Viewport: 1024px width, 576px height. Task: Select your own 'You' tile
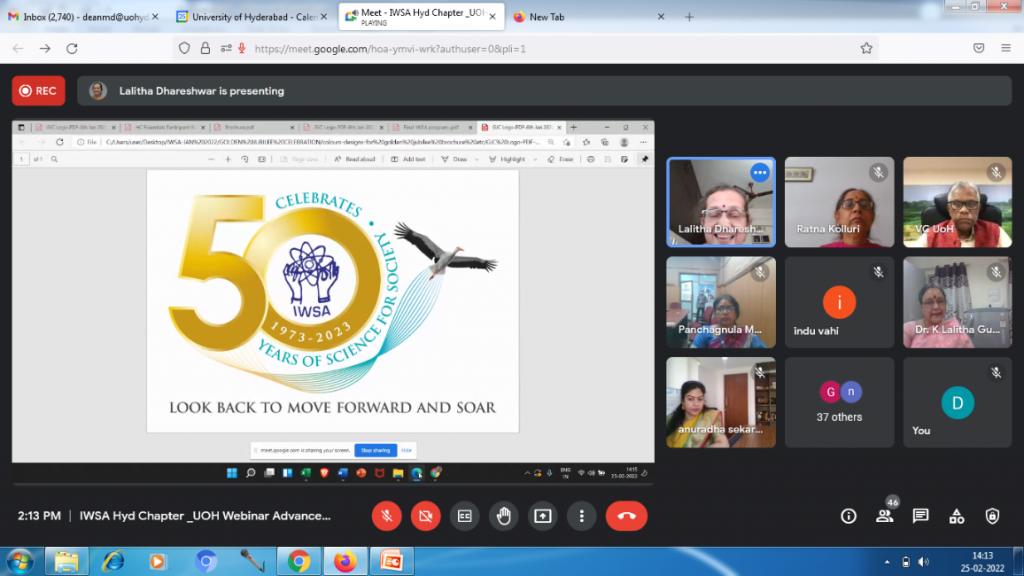(957, 402)
